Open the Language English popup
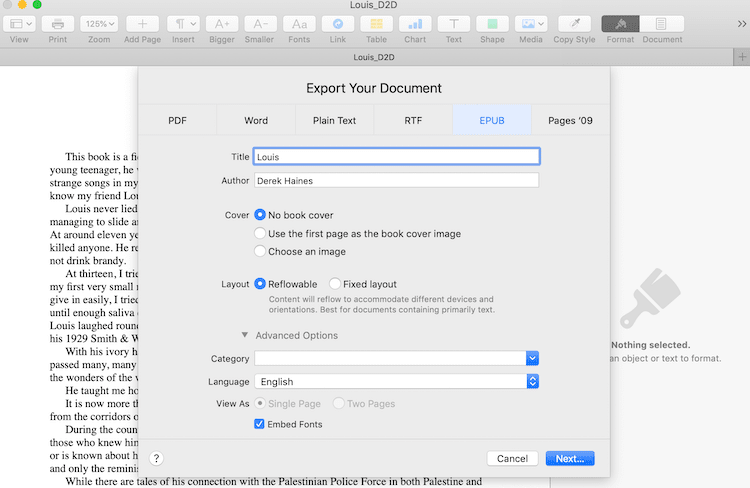The width and height of the screenshot is (750, 488). pyautogui.click(x=397, y=381)
